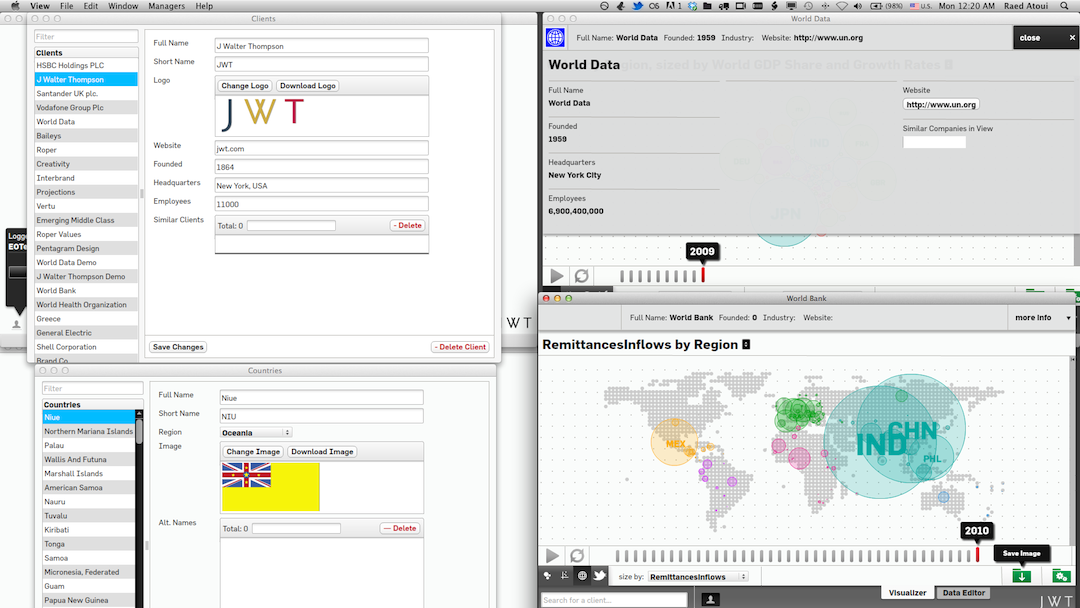
Task: Select Vodafone Group Plc in Clients list
Action: (70, 108)
